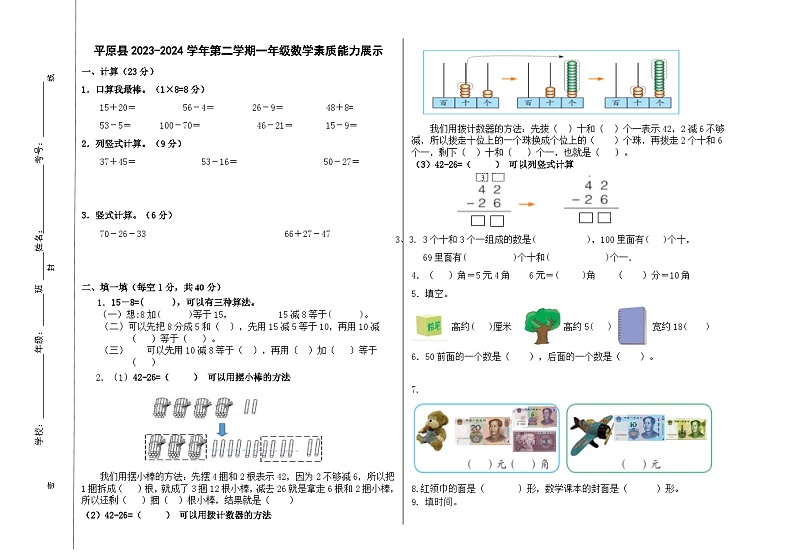
Task: Click the expression 66+27-47
Action: pyautogui.click(x=307, y=233)
